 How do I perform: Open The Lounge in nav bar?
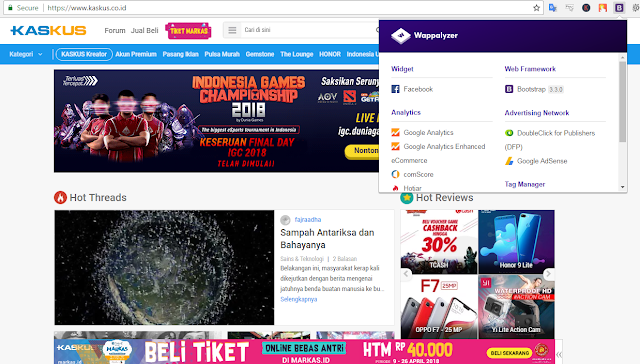coord(297,54)
